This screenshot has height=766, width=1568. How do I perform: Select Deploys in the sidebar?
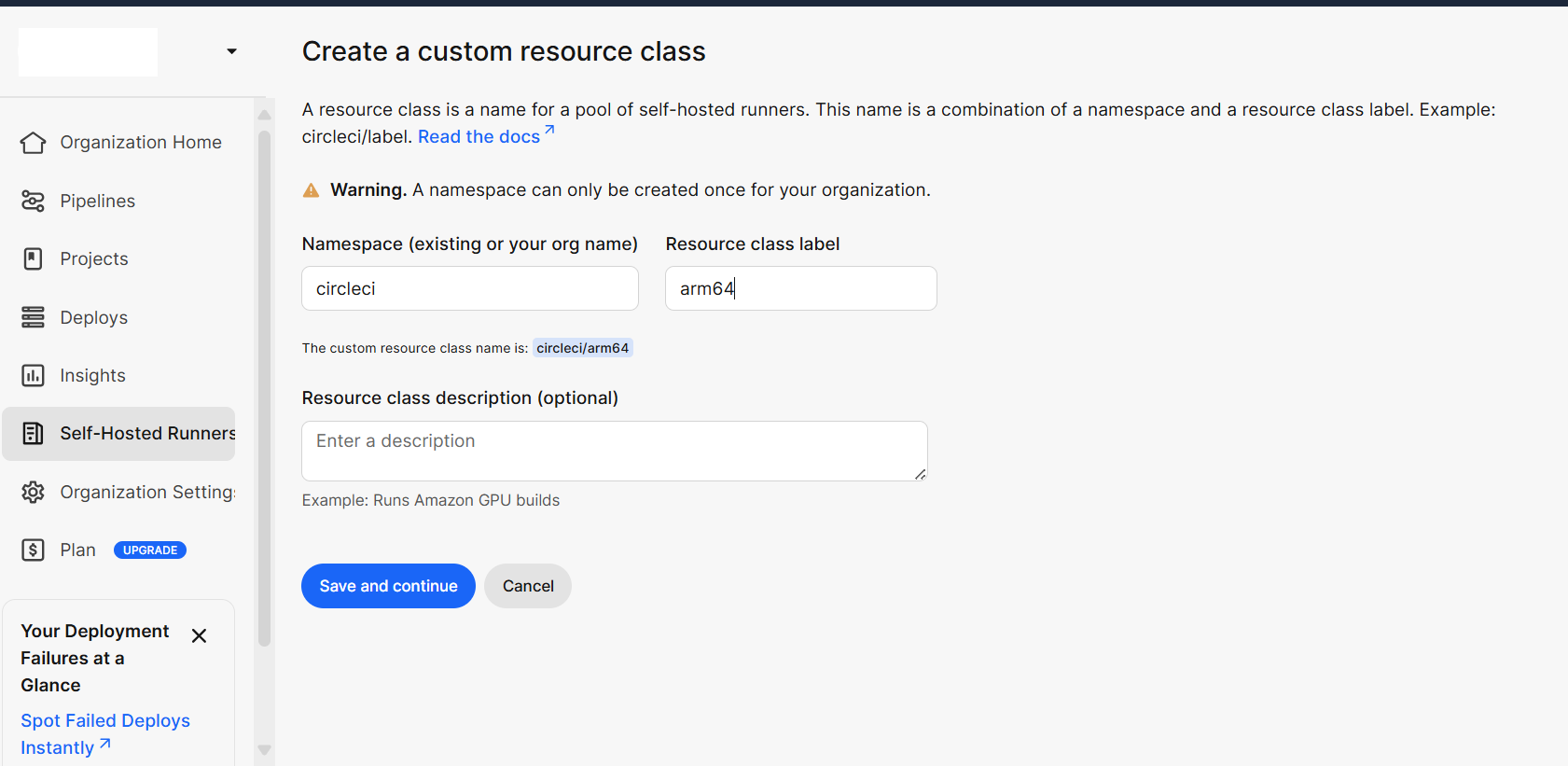[x=118, y=317]
